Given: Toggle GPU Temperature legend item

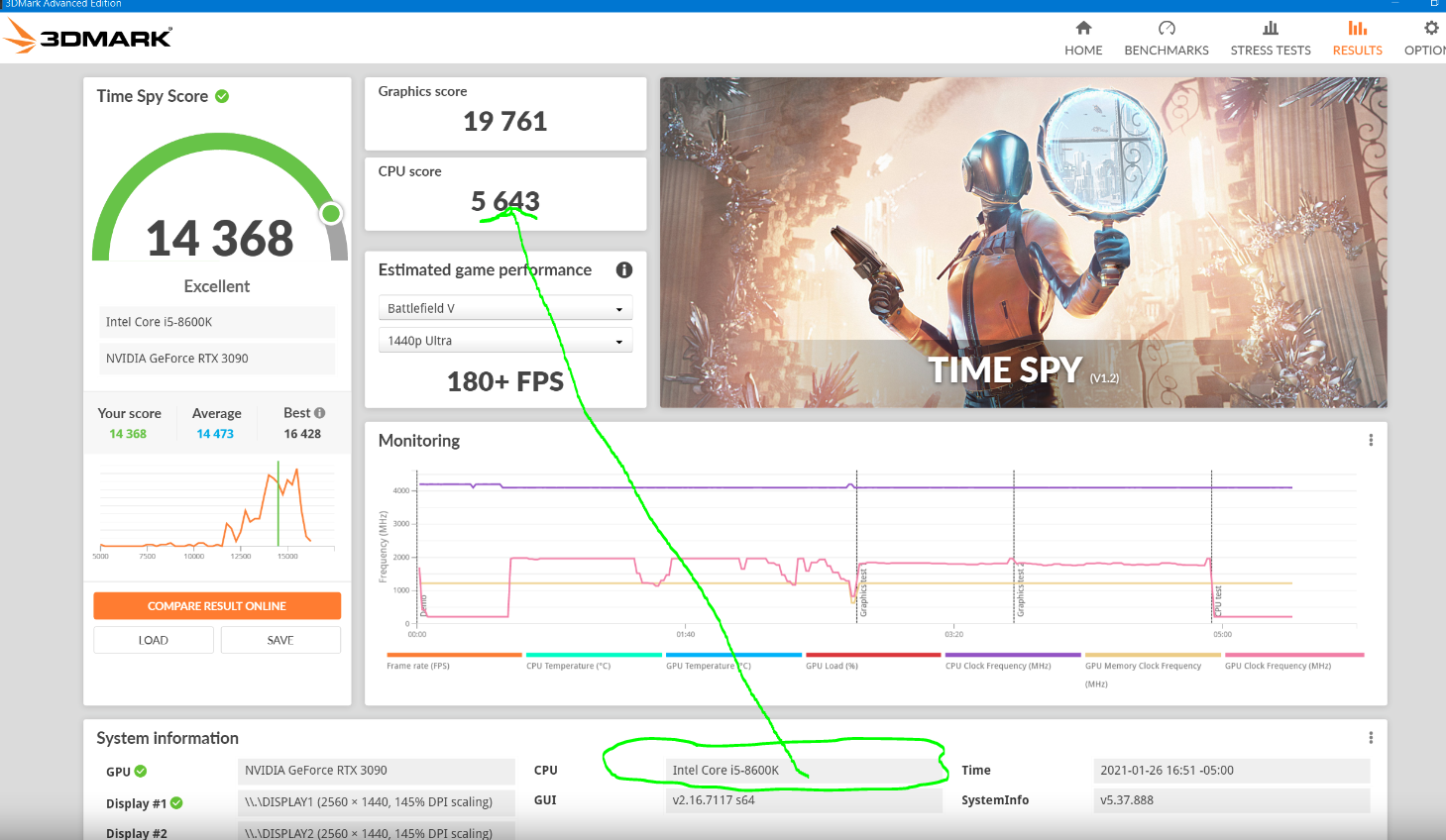Looking at the screenshot, I should [733, 661].
